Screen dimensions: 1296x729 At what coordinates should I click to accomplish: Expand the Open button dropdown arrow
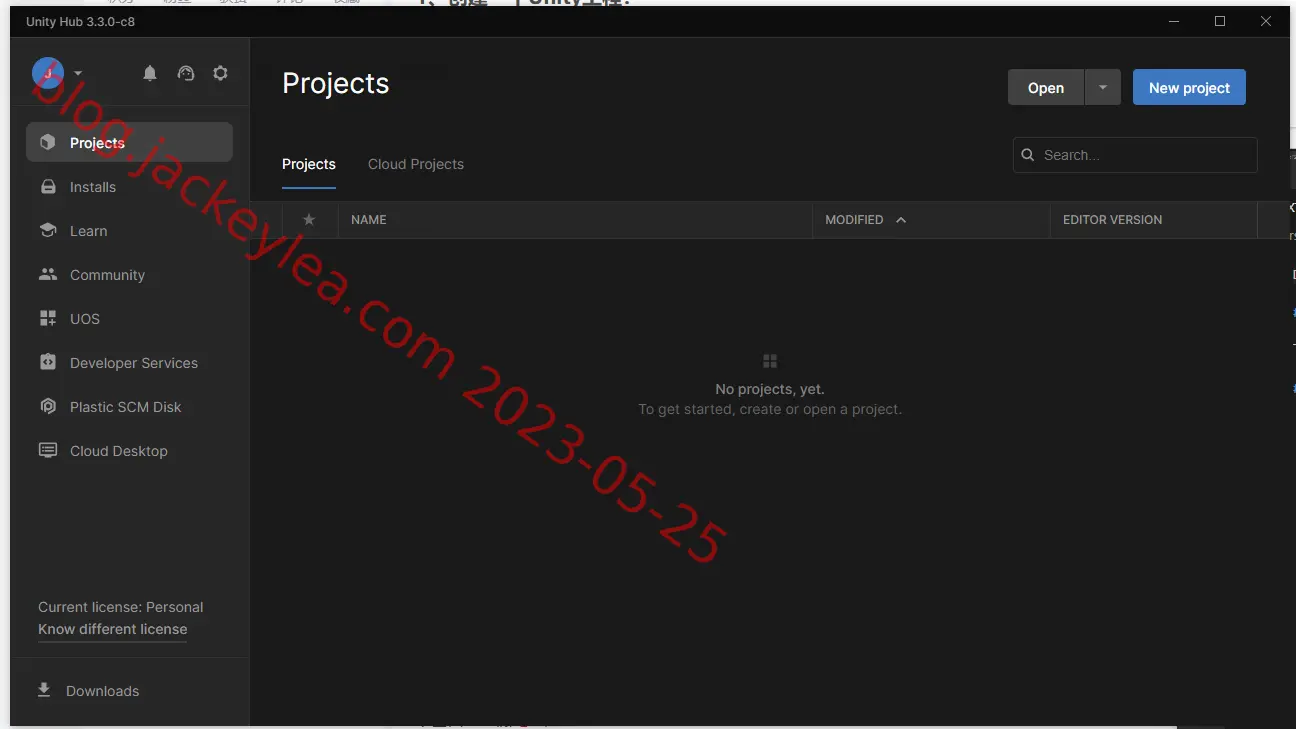click(x=1103, y=87)
